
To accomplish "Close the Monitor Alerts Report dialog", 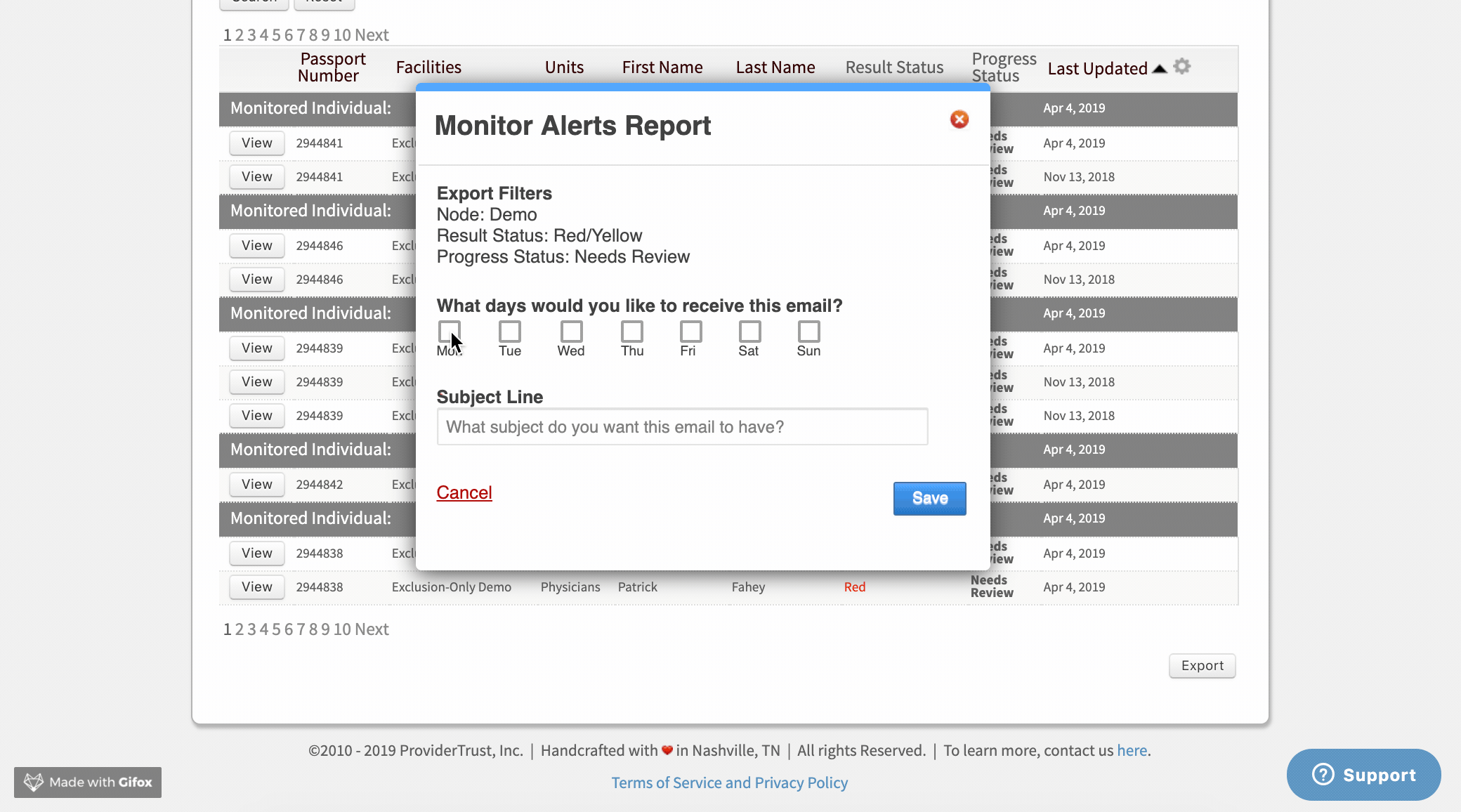I will [959, 119].
